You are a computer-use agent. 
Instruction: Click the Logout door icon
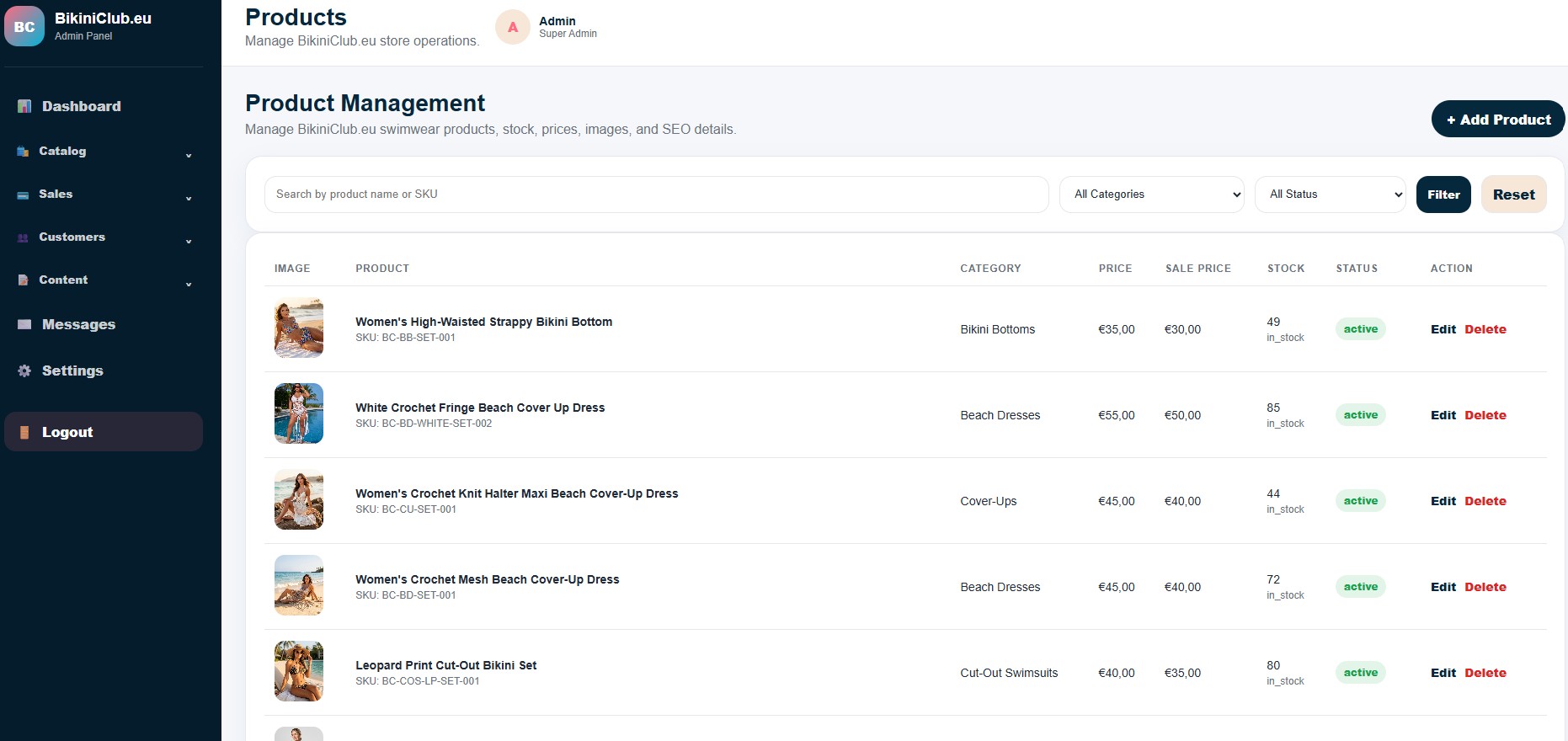click(24, 432)
